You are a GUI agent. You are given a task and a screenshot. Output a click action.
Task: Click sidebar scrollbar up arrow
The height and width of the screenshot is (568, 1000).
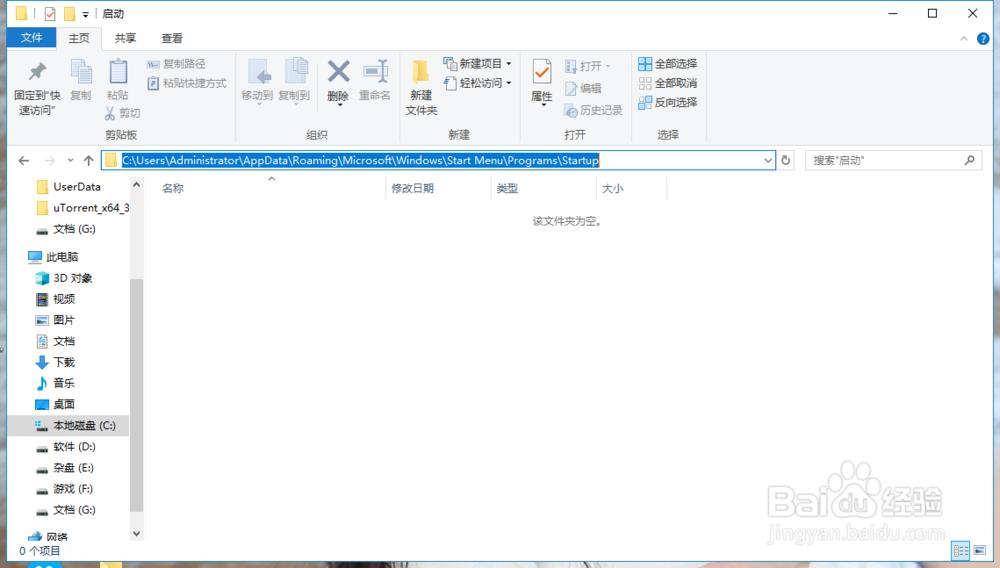[136, 185]
